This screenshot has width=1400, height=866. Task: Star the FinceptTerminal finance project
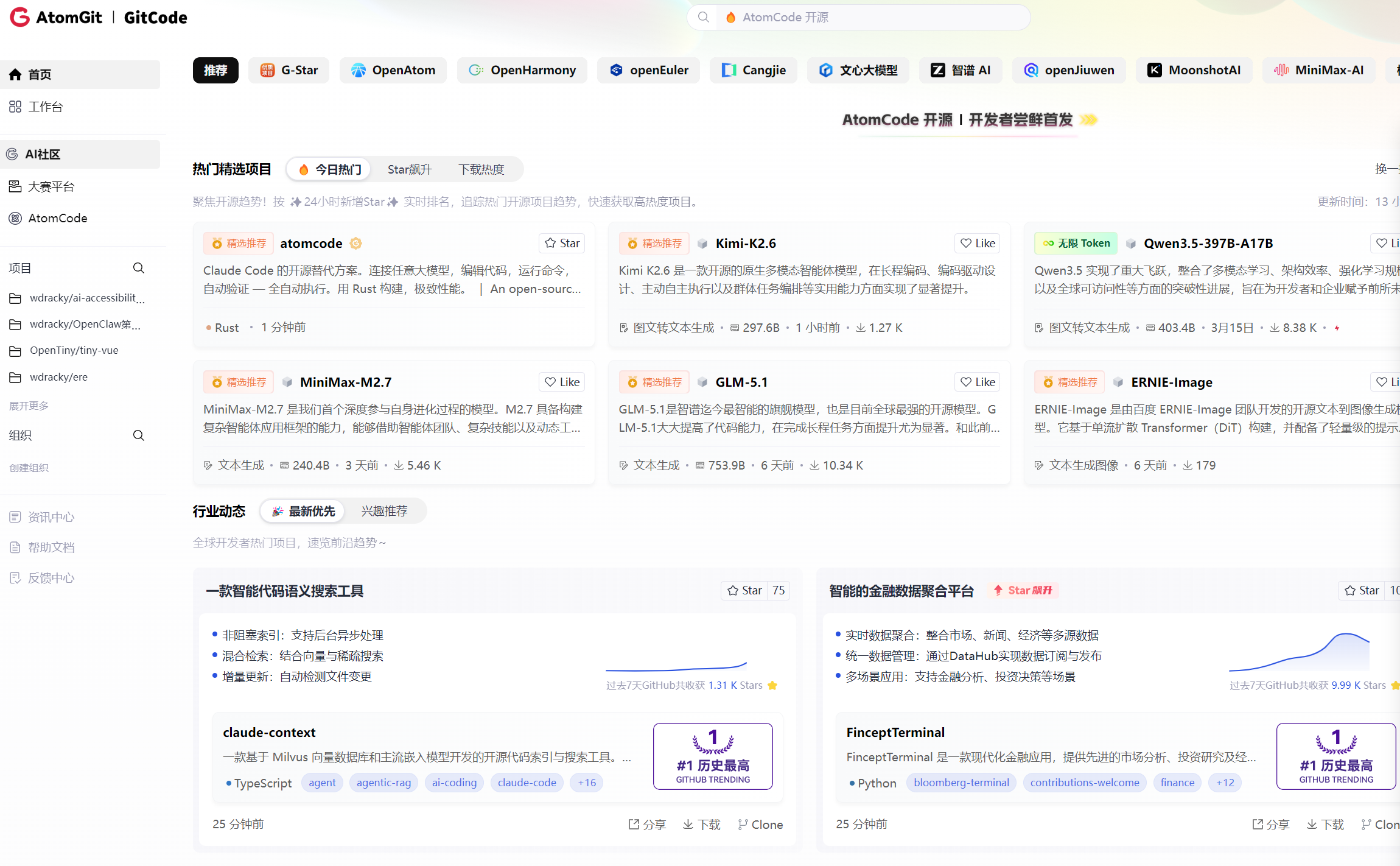[x=1361, y=590]
